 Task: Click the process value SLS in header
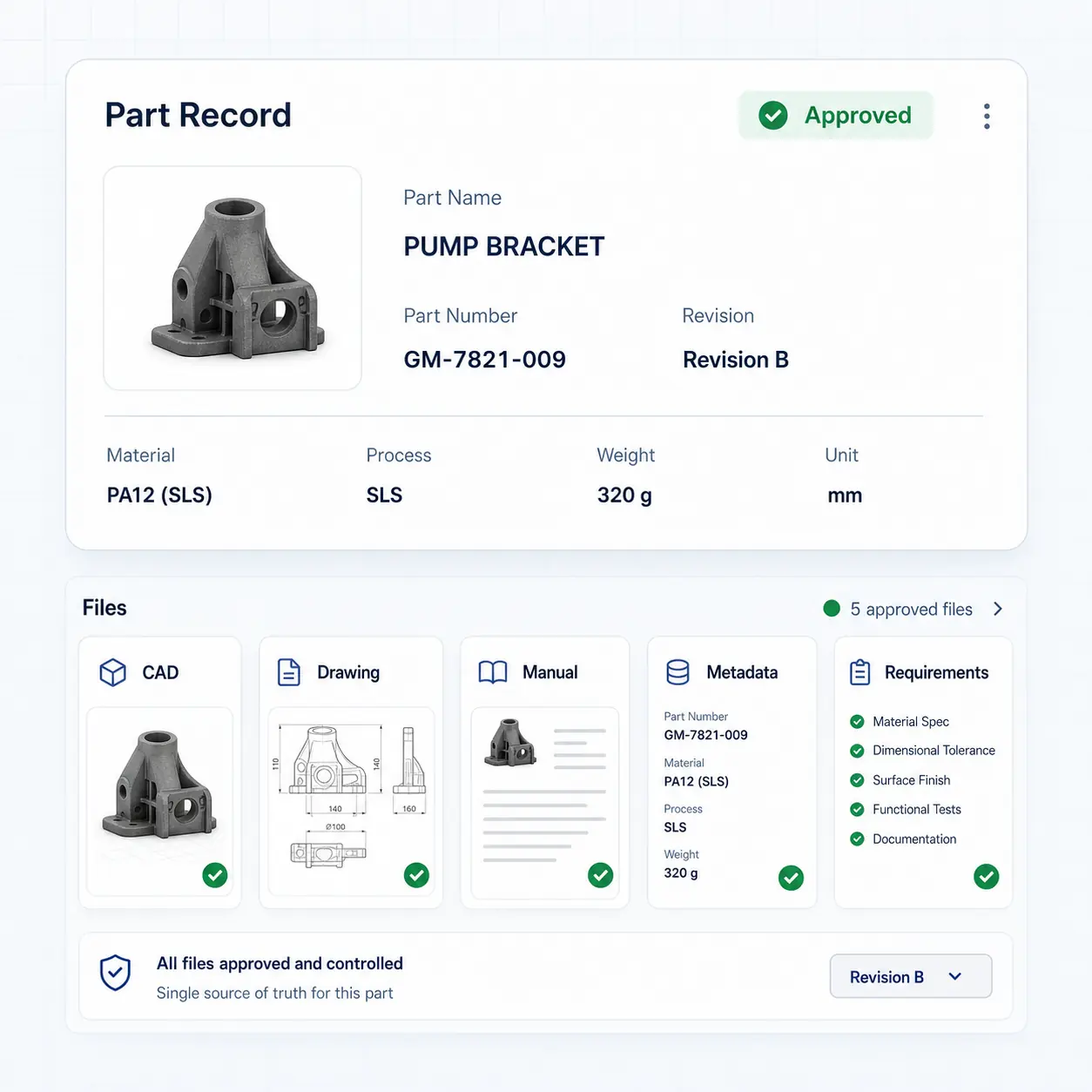pos(384,495)
